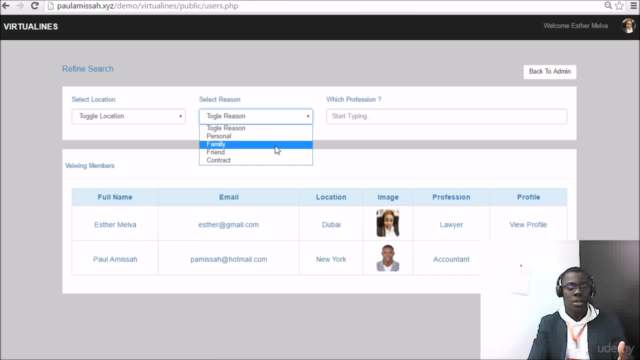The image size is (640, 360).
Task: Select the Friend reason option
Action: [x=256, y=152]
